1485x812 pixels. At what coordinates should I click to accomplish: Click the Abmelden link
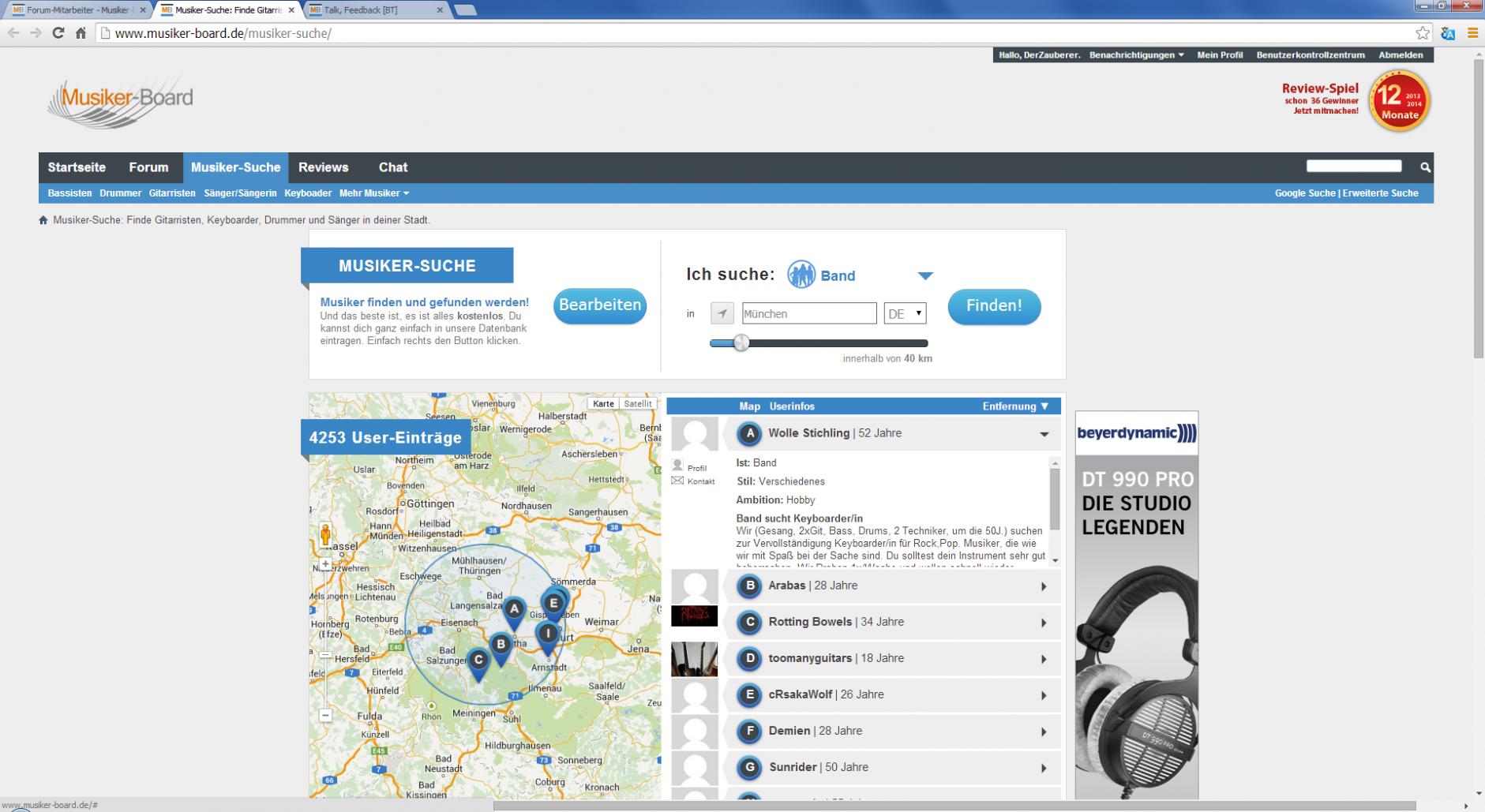coord(1401,55)
